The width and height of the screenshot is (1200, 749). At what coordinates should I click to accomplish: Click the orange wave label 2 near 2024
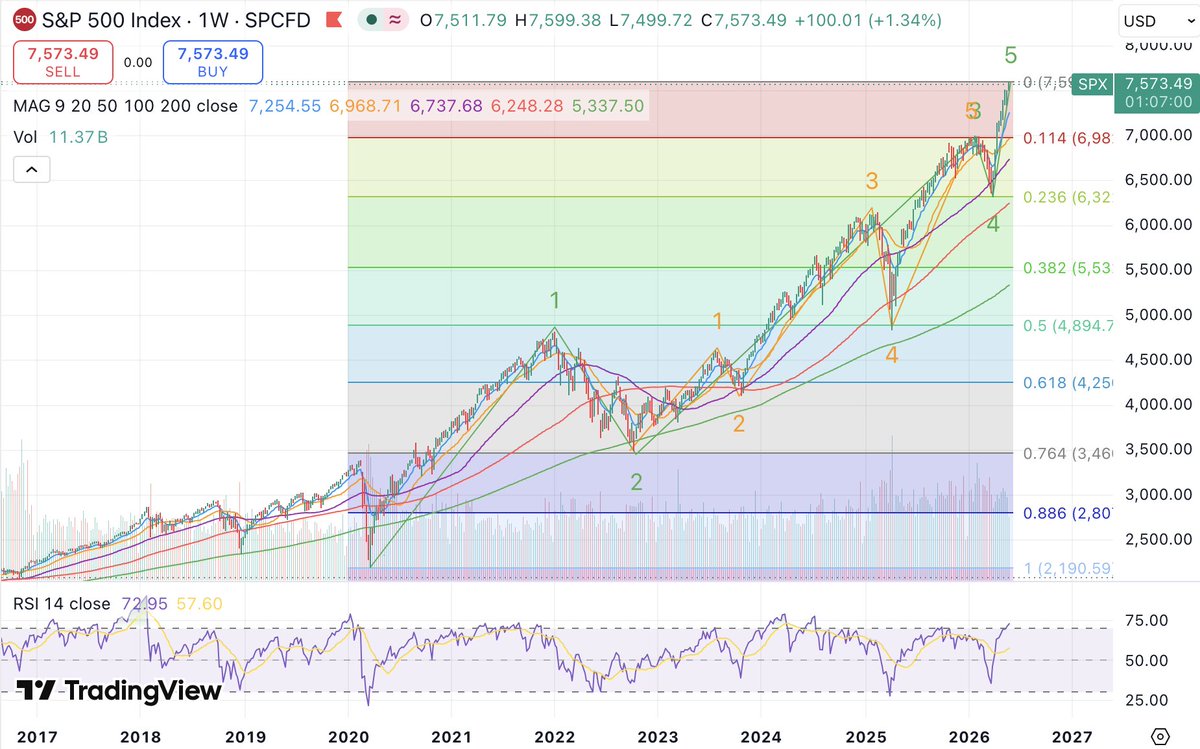click(x=739, y=424)
